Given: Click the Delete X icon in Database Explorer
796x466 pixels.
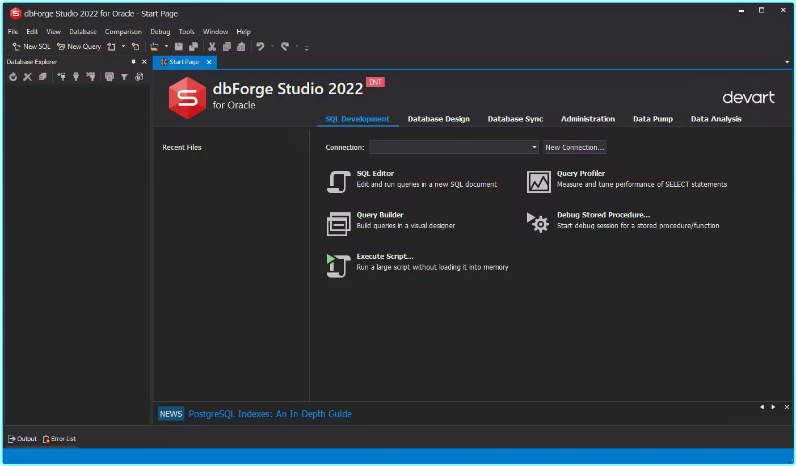Looking at the screenshot, I should coord(27,77).
